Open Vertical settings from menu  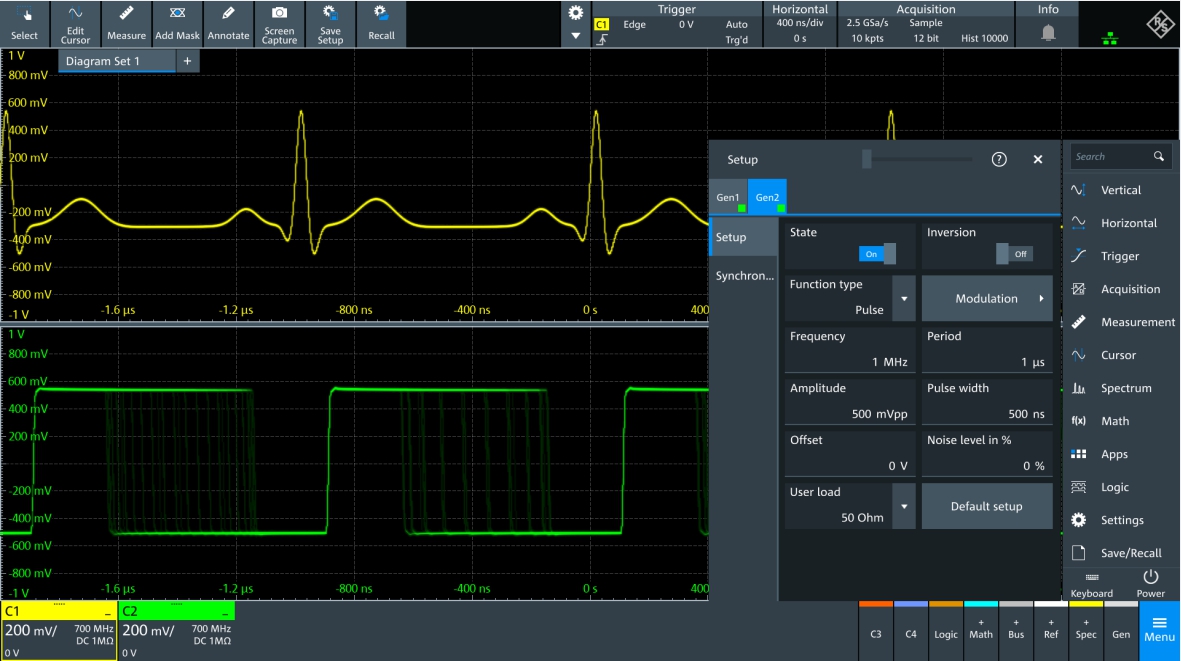pos(1121,190)
